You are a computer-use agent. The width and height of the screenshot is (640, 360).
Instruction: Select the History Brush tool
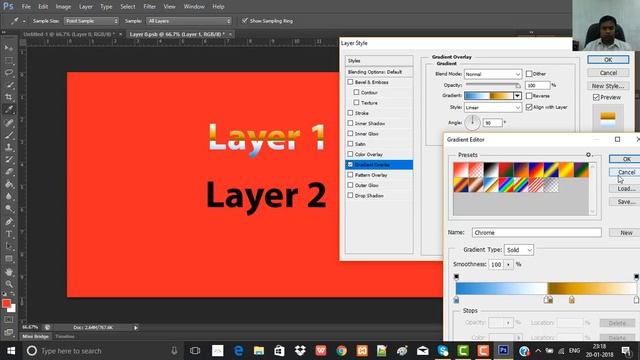[9, 160]
